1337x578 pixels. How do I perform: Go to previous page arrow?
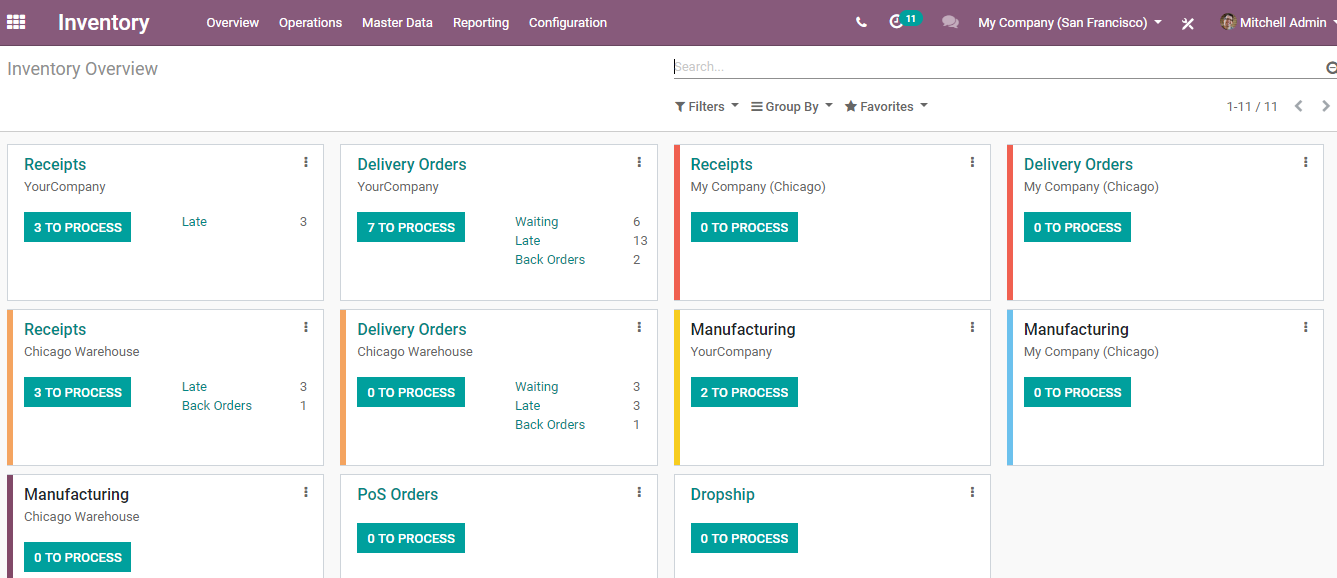(x=1298, y=106)
